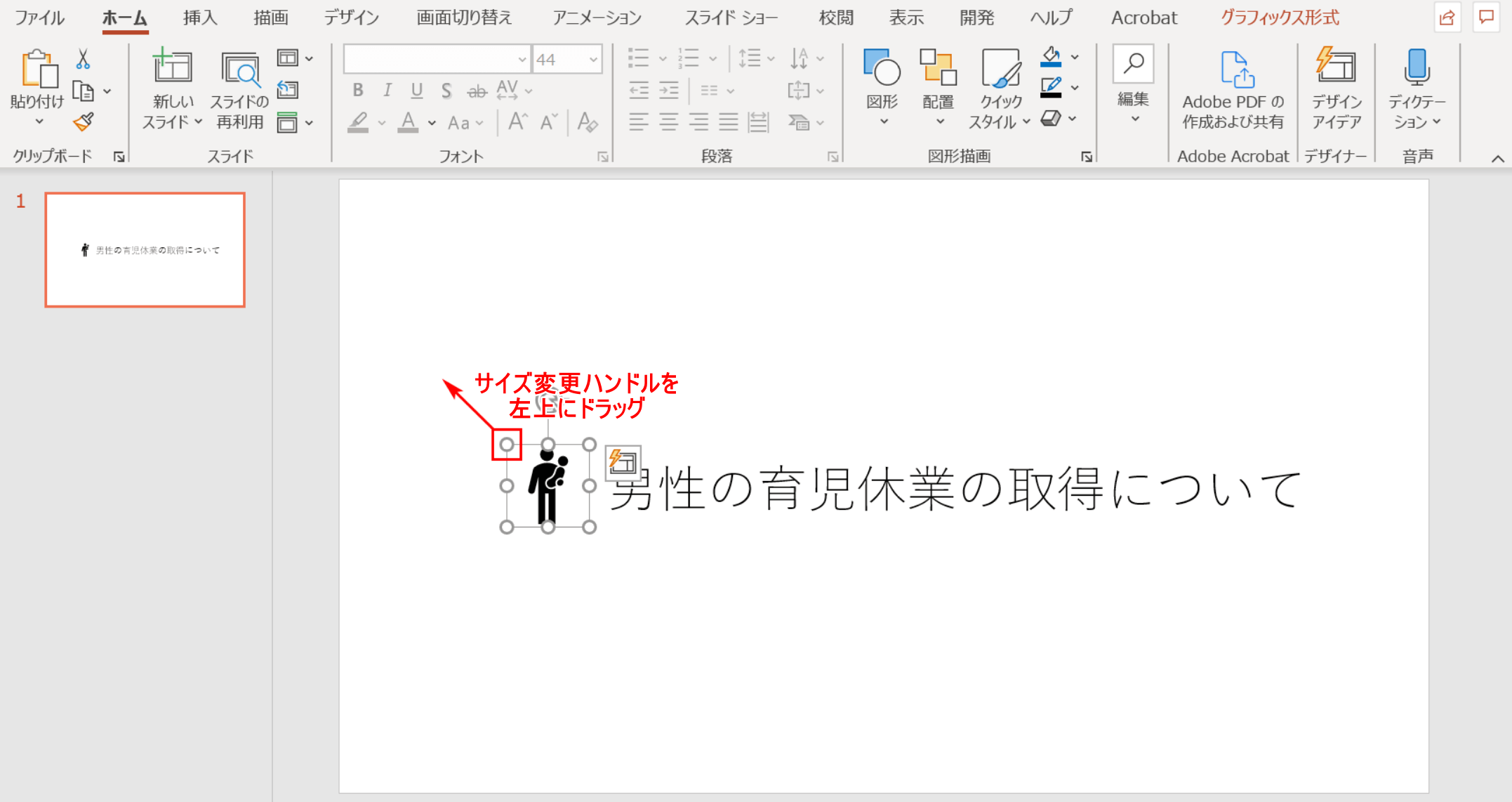Open the フォント dialog launcher
The width and height of the screenshot is (1512, 802).
tap(602, 157)
